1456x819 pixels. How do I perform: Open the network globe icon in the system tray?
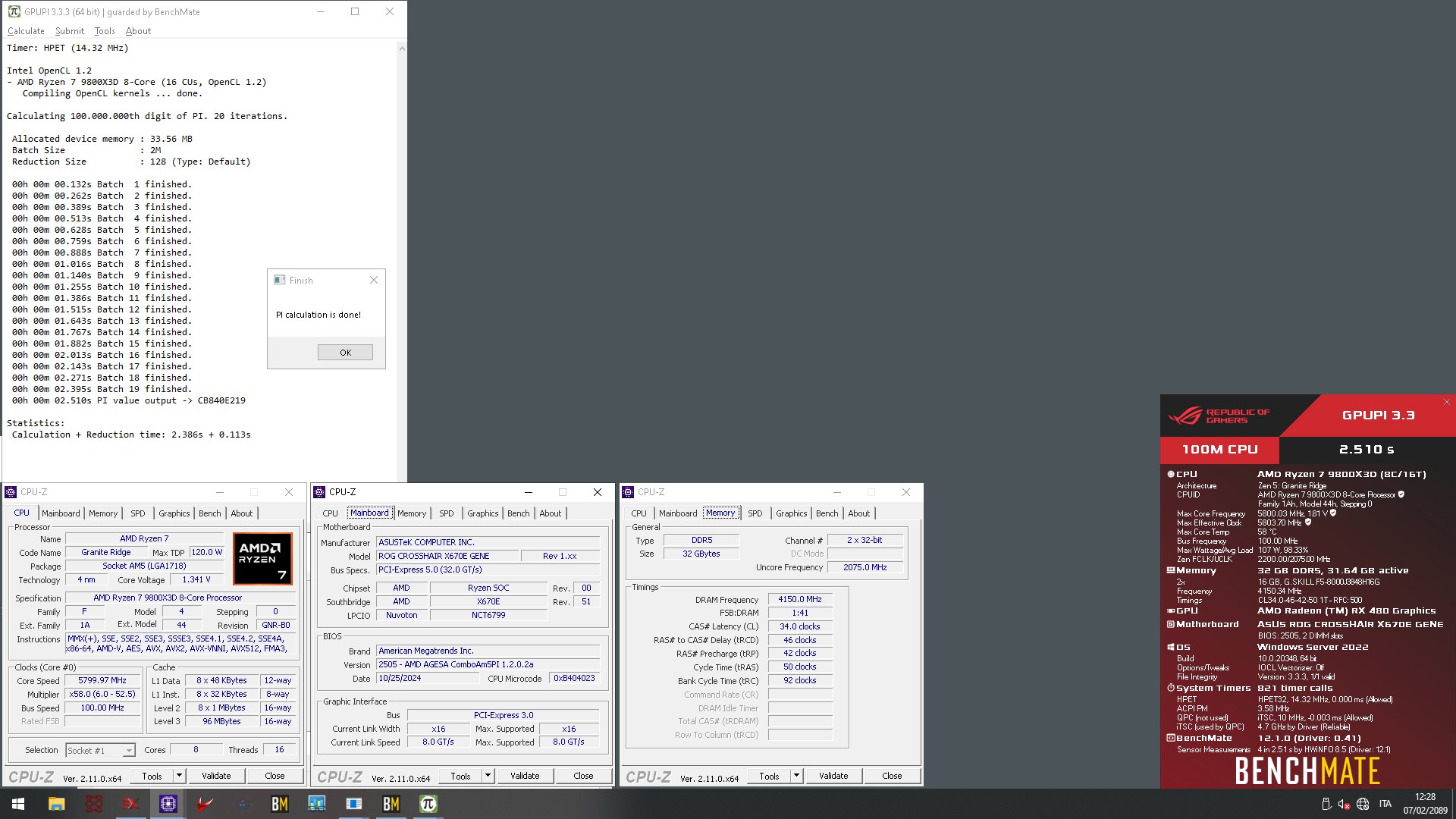[x=1363, y=804]
